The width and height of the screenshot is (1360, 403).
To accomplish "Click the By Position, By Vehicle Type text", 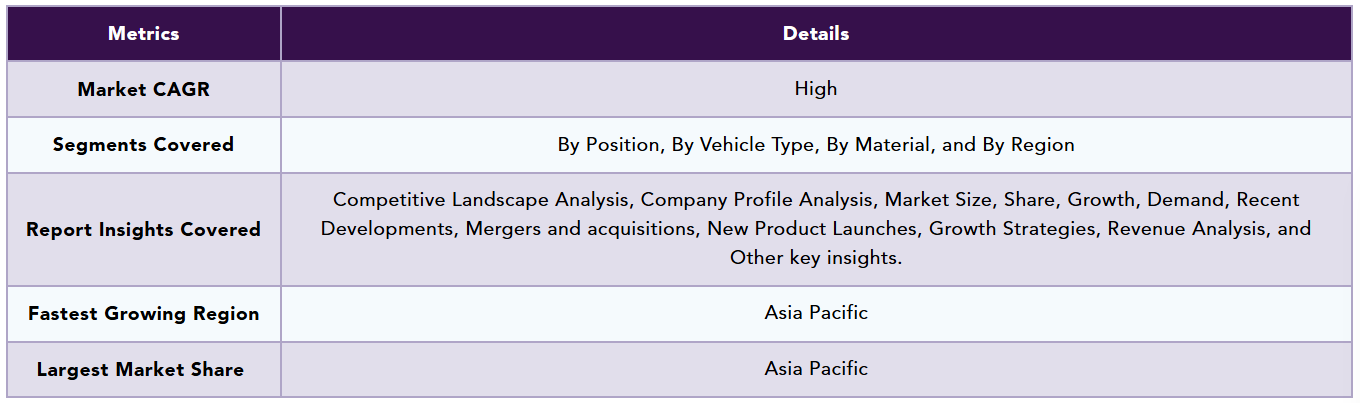I will coord(686,145).
